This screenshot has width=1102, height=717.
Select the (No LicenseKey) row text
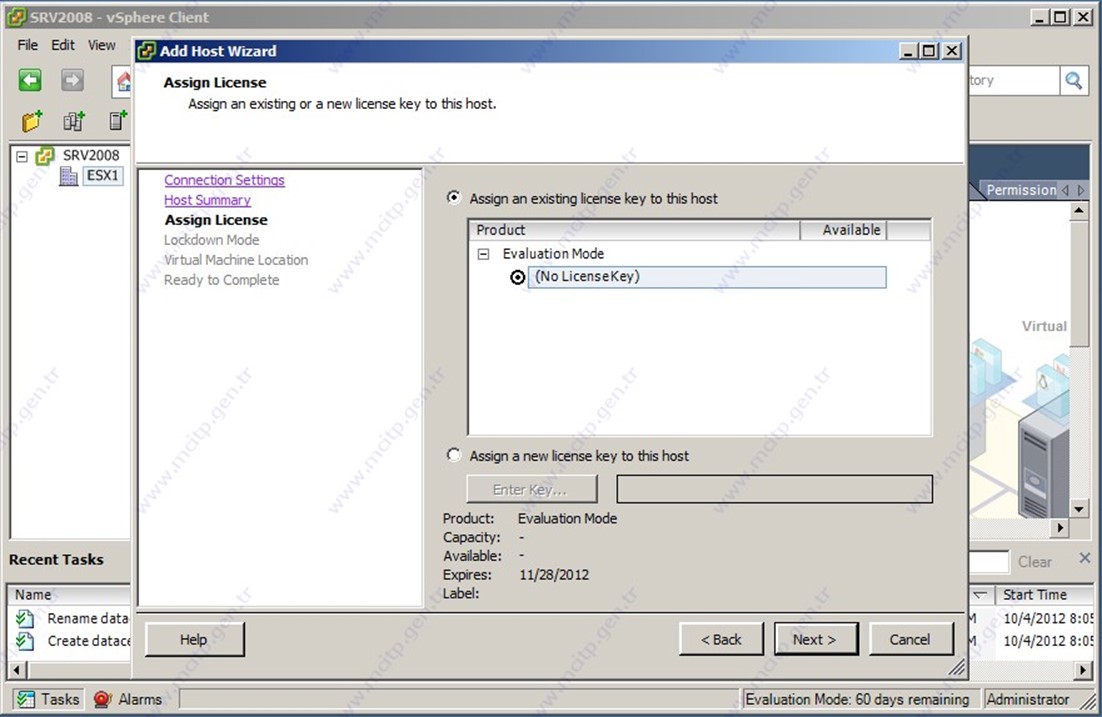(588, 276)
